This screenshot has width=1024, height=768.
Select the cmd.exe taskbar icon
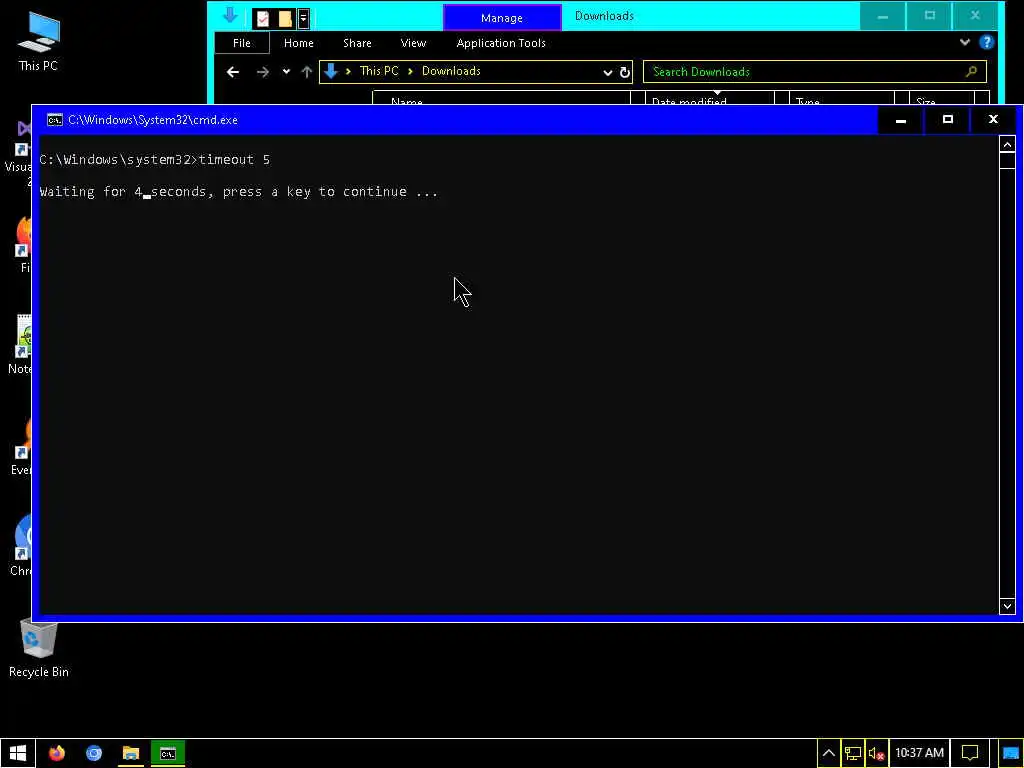click(x=168, y=753)
